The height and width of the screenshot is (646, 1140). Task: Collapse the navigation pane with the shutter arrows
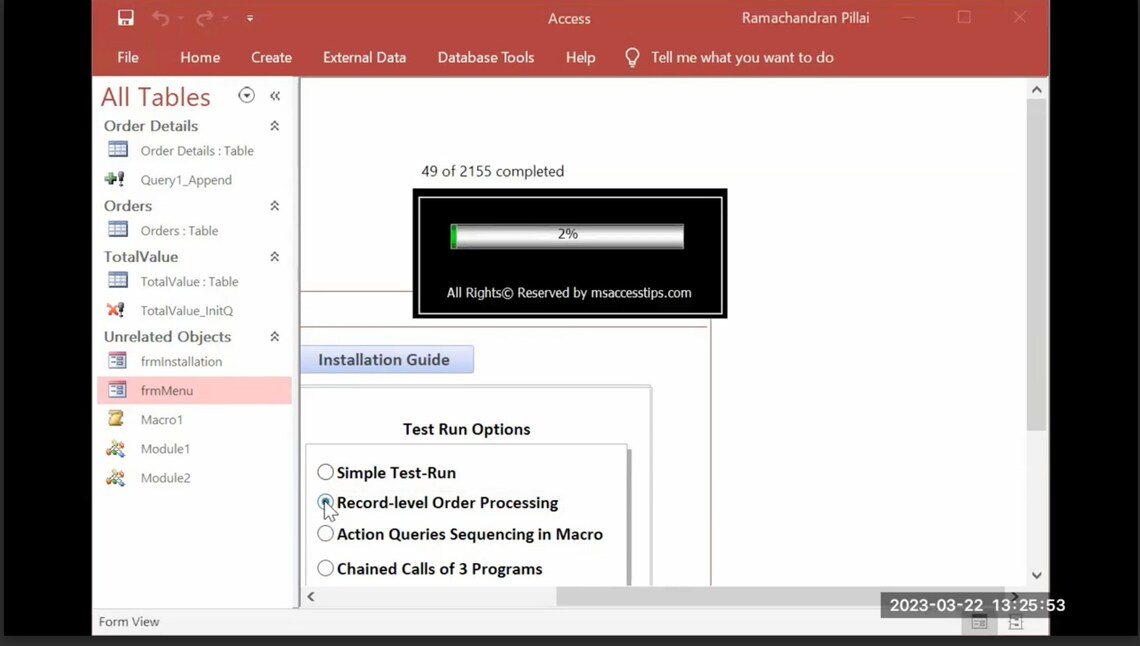click(275, 95)
